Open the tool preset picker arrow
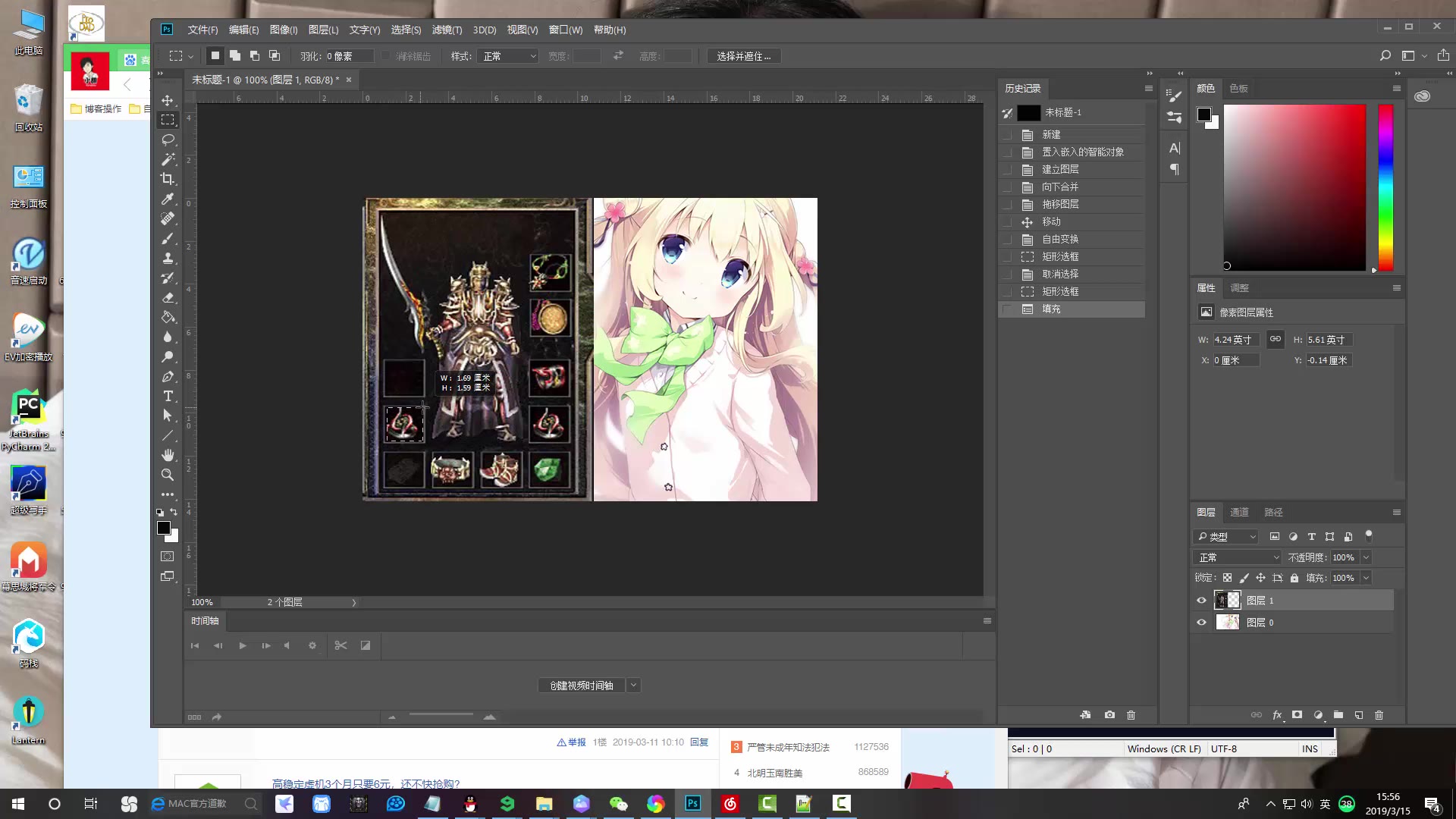 click(191, 56)
